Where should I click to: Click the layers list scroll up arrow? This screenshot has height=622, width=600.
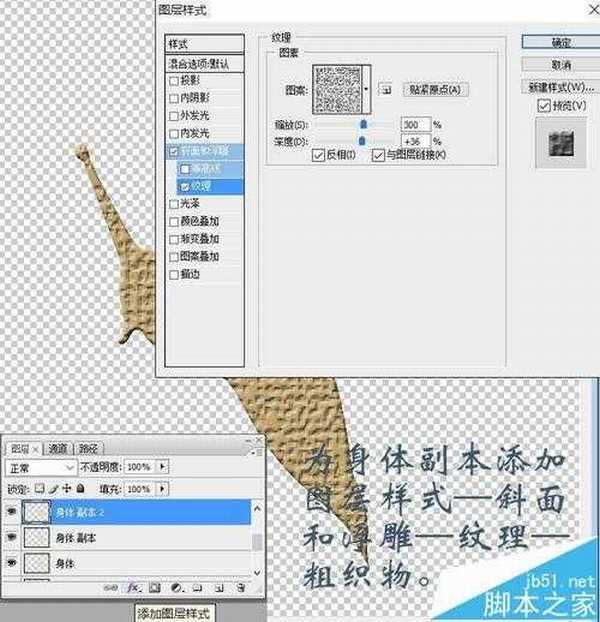[x=257, y=508]
